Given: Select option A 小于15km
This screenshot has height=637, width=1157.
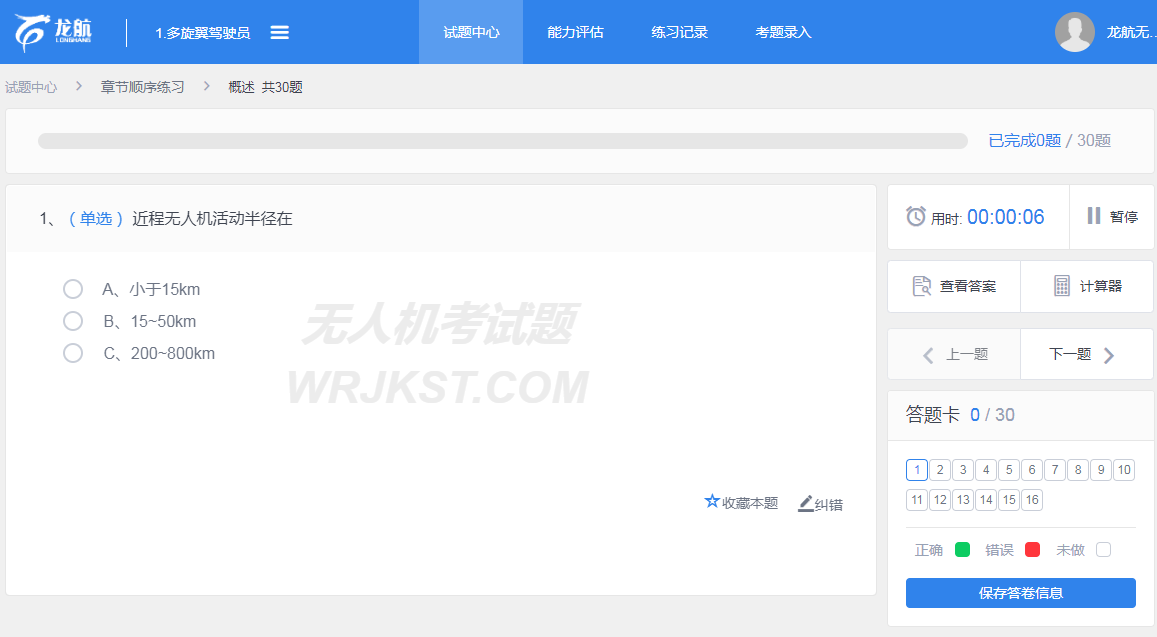Looking at the screenshot, I should (x=73, y=289).
